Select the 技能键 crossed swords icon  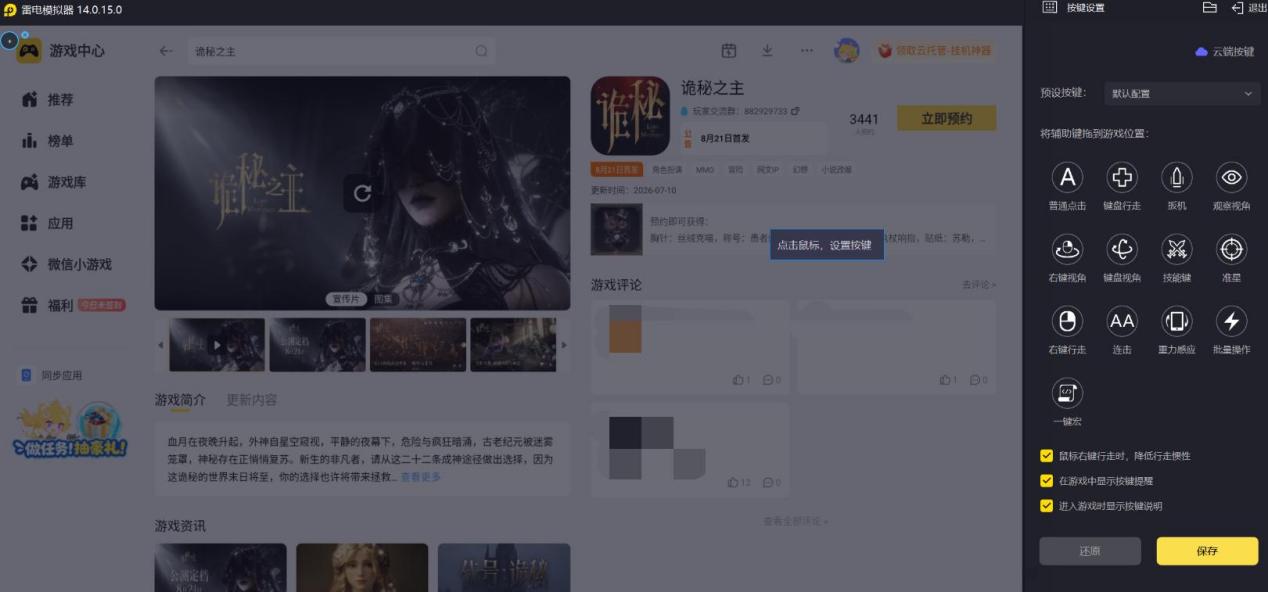coord(1176,249)
